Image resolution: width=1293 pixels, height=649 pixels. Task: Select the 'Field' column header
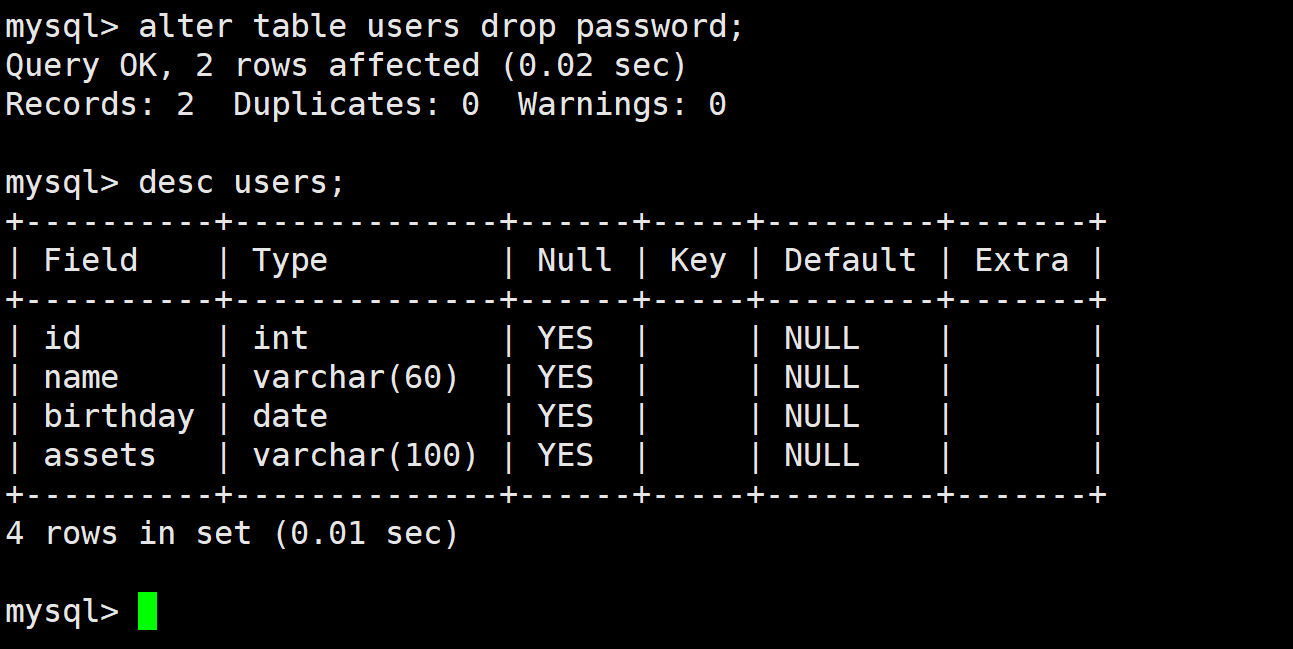(x=90, y=261)
